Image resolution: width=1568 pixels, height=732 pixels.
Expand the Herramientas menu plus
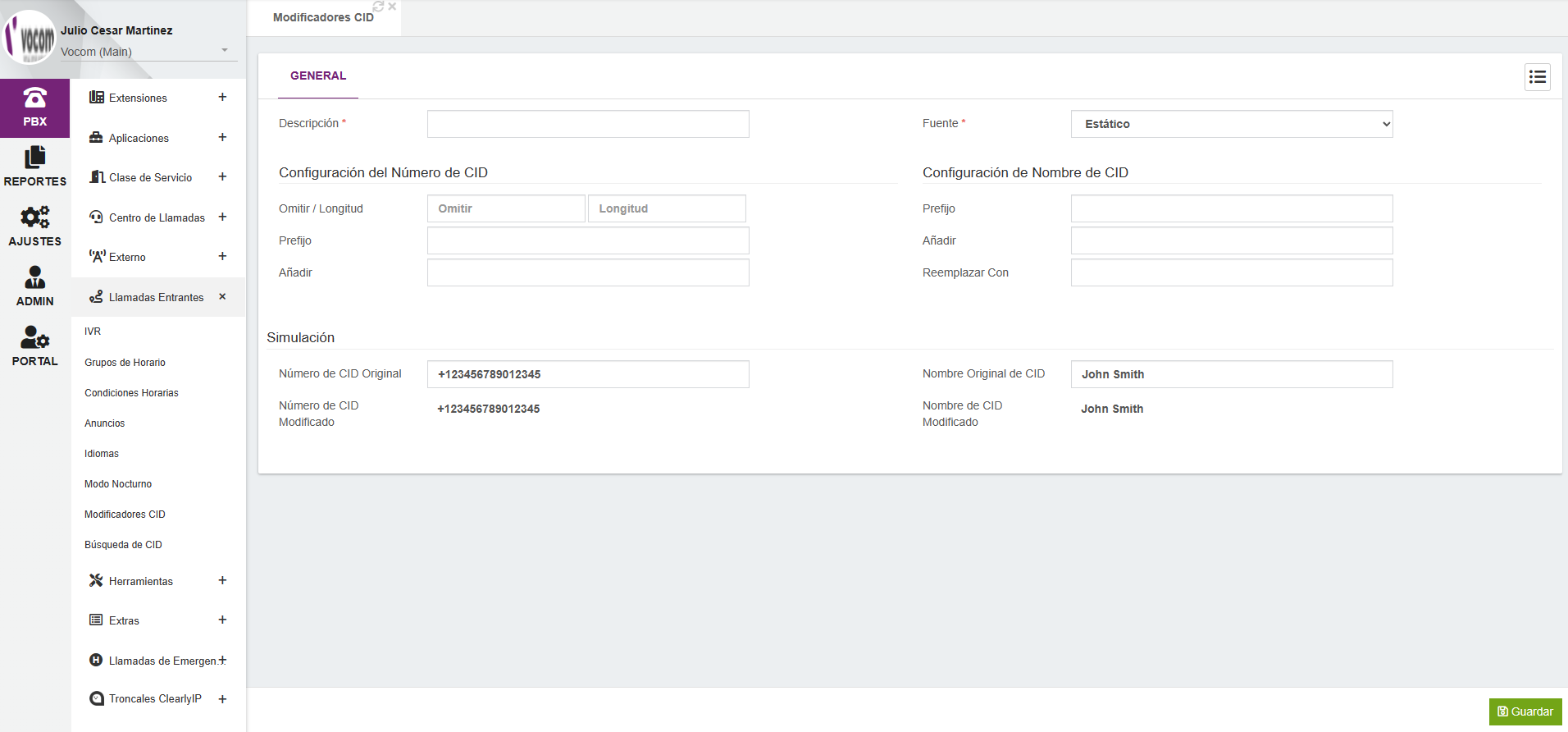222,580
